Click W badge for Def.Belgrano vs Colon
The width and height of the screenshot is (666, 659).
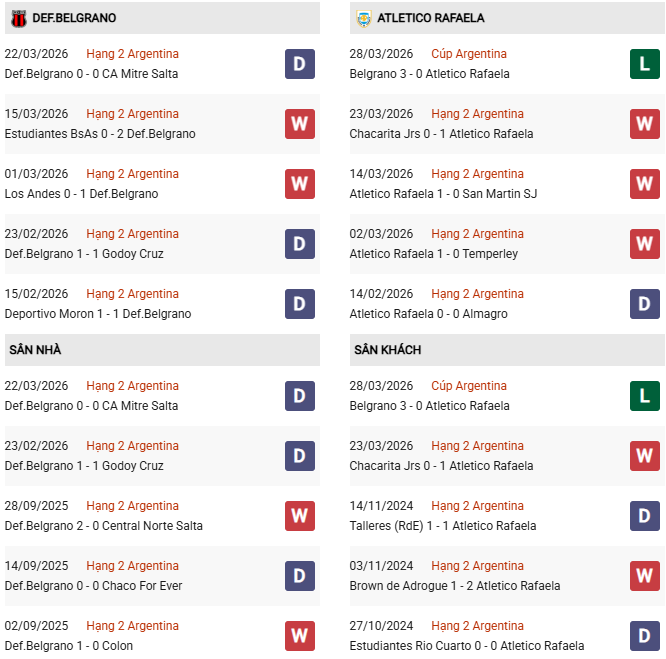300,636
